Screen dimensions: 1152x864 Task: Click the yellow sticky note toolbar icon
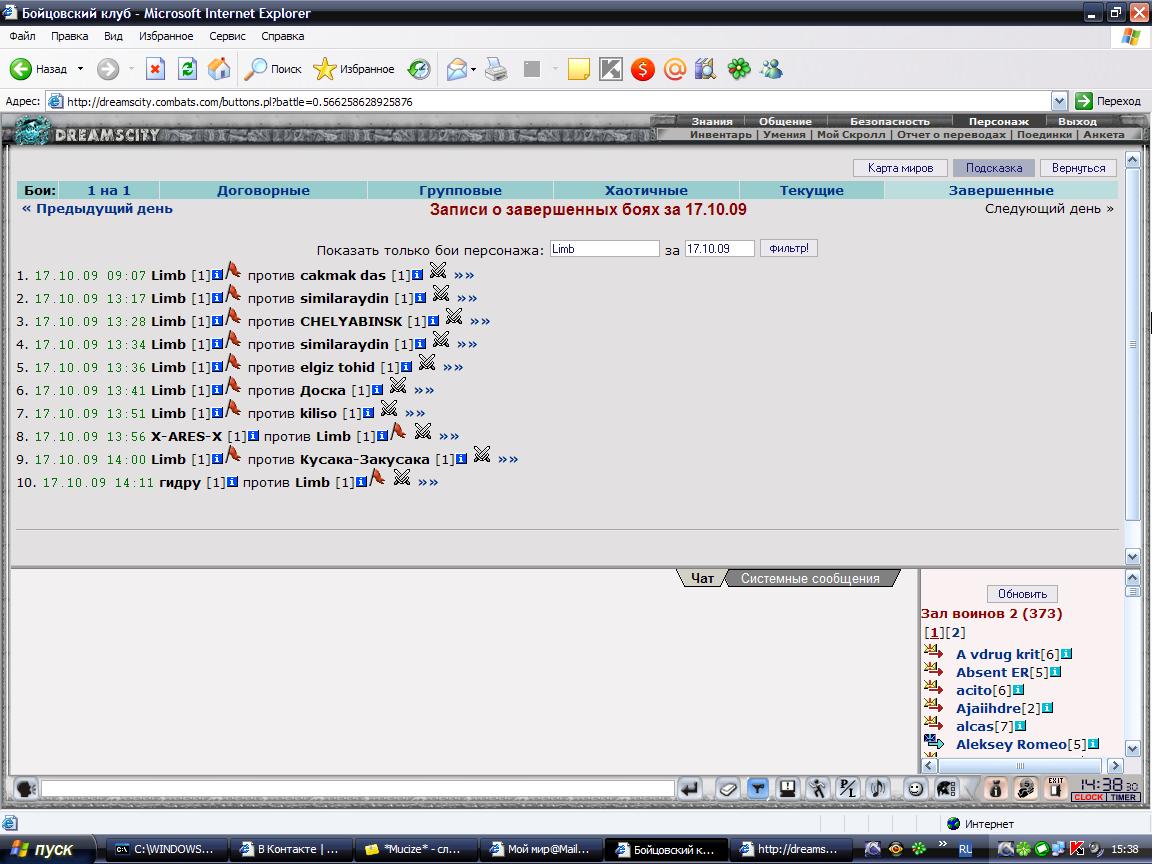(x=579, y=69)
